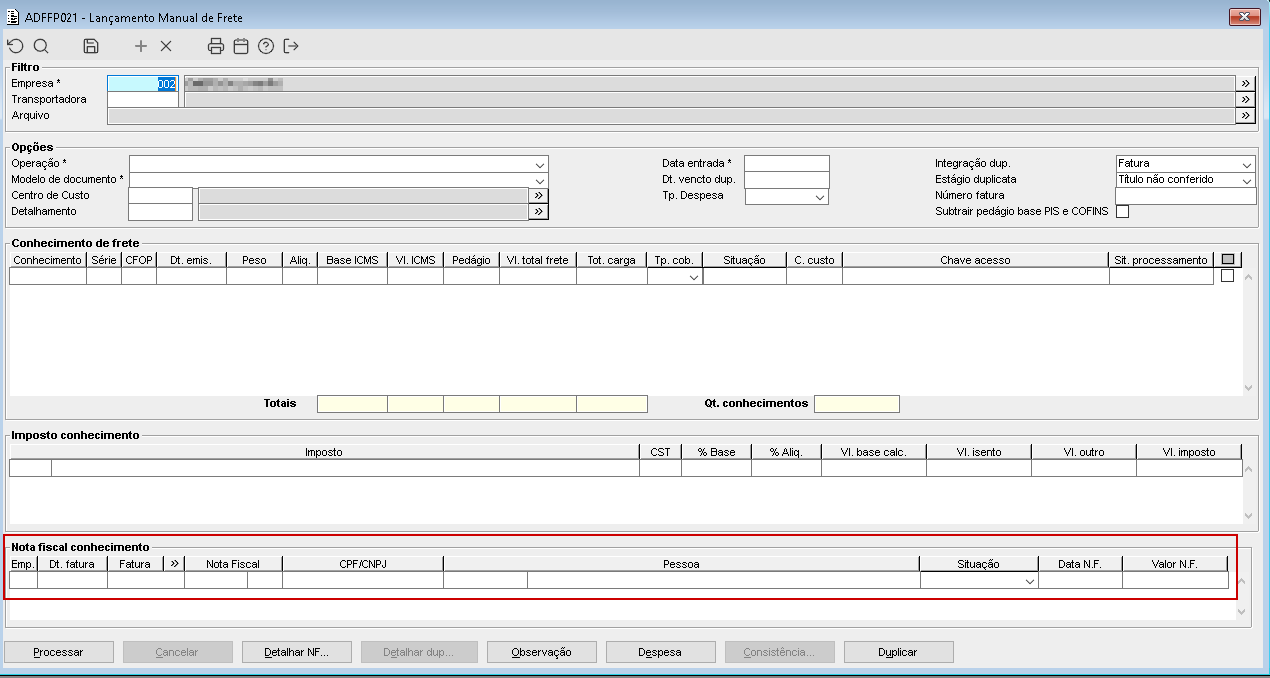The image size is (1270, 678).
Task: Click the Série column header
Action: click(x=104, y=260)
